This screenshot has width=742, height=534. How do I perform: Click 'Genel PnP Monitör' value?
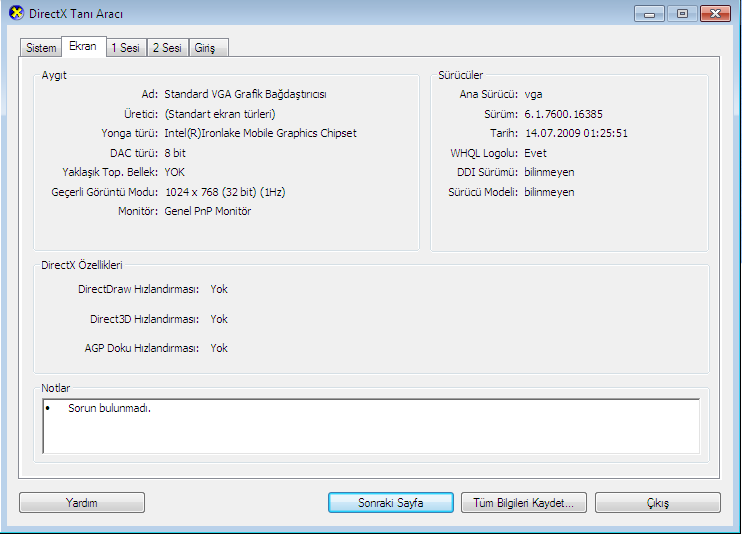click(x=208, y=211)
